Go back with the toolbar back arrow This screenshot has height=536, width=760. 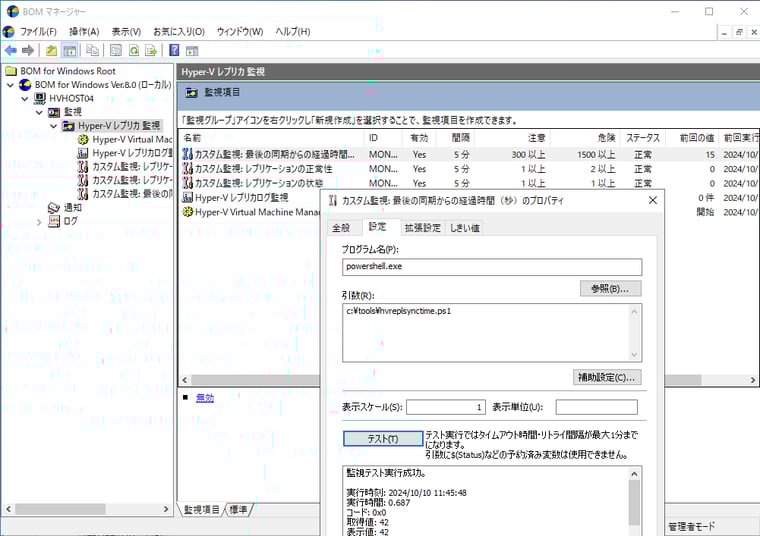point(10,50)
